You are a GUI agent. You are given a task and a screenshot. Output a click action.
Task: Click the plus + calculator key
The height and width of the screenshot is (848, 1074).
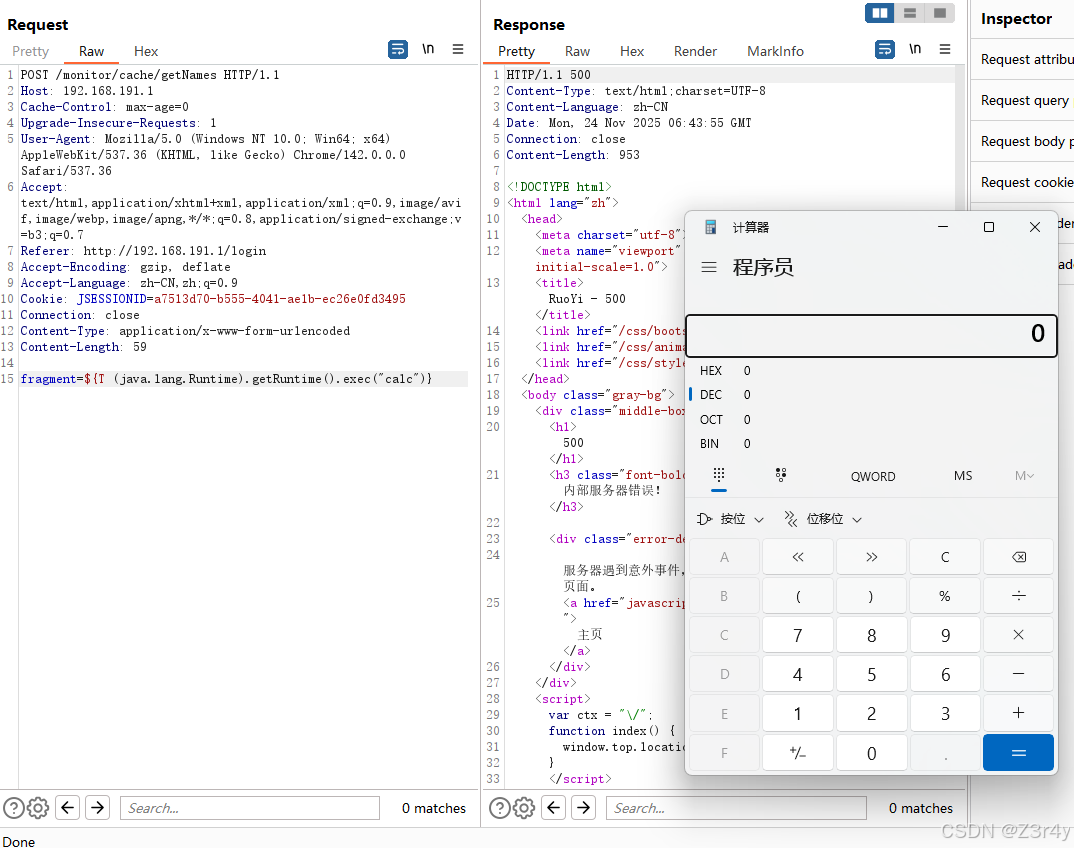[1019, 713]
